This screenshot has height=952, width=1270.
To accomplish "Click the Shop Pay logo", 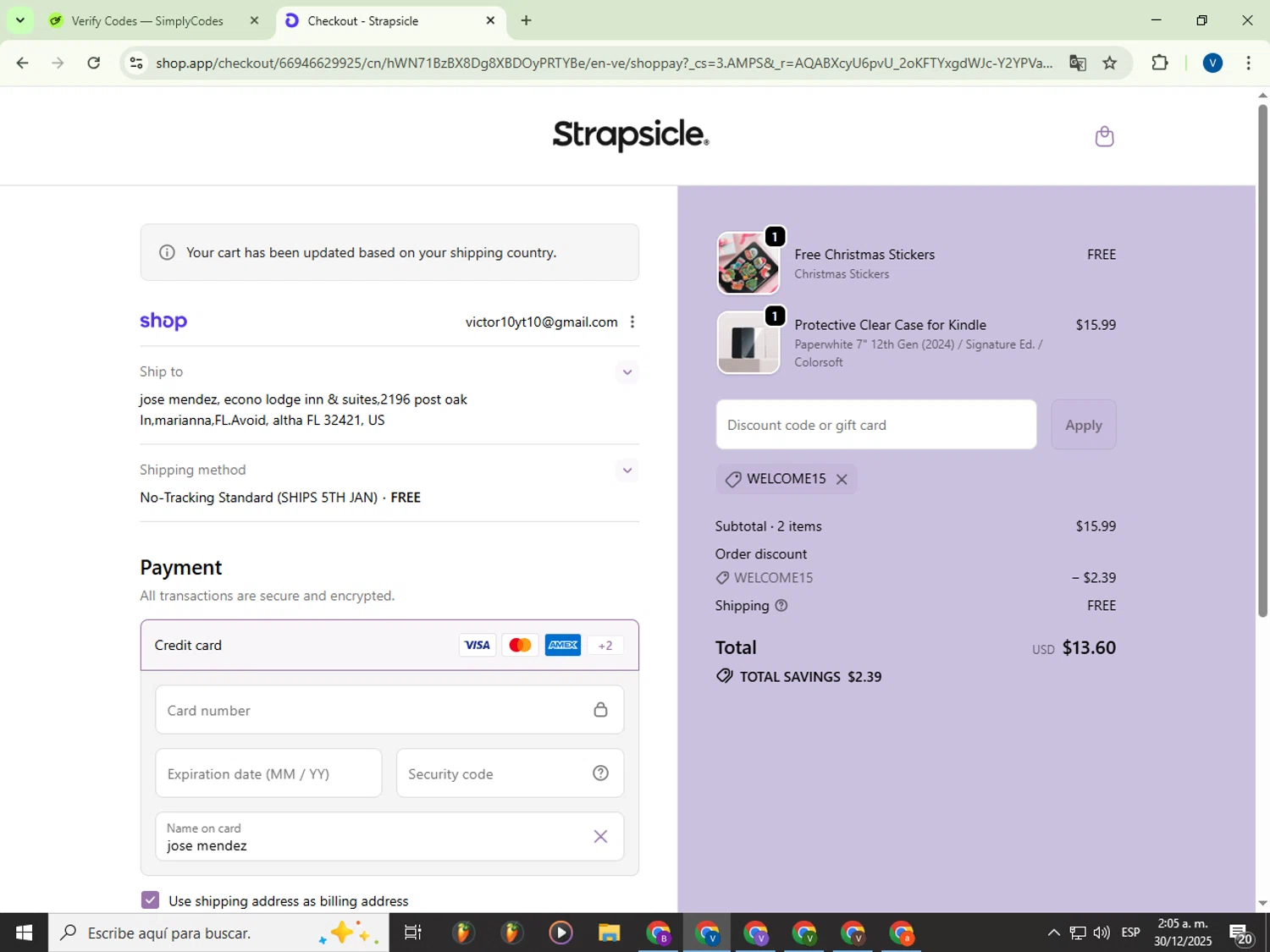I will pyautogui.click(x=163, y=321).
